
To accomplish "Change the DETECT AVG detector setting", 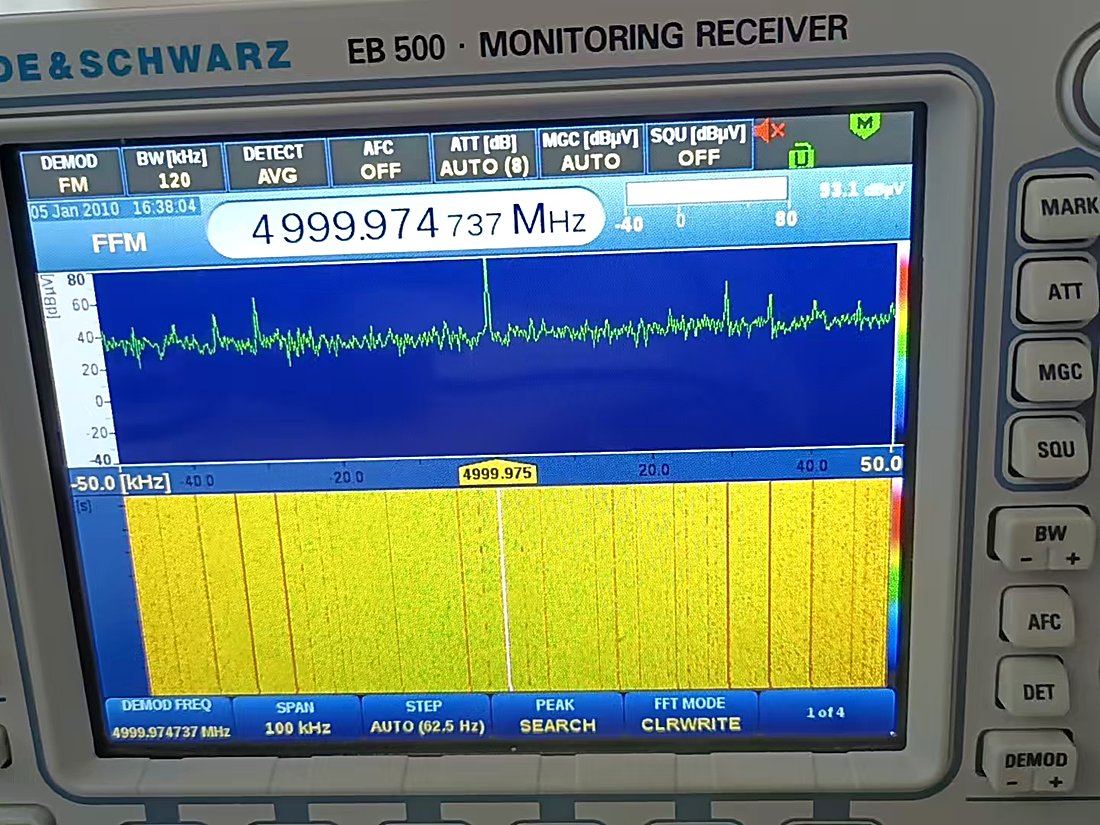I will (275, 164).
